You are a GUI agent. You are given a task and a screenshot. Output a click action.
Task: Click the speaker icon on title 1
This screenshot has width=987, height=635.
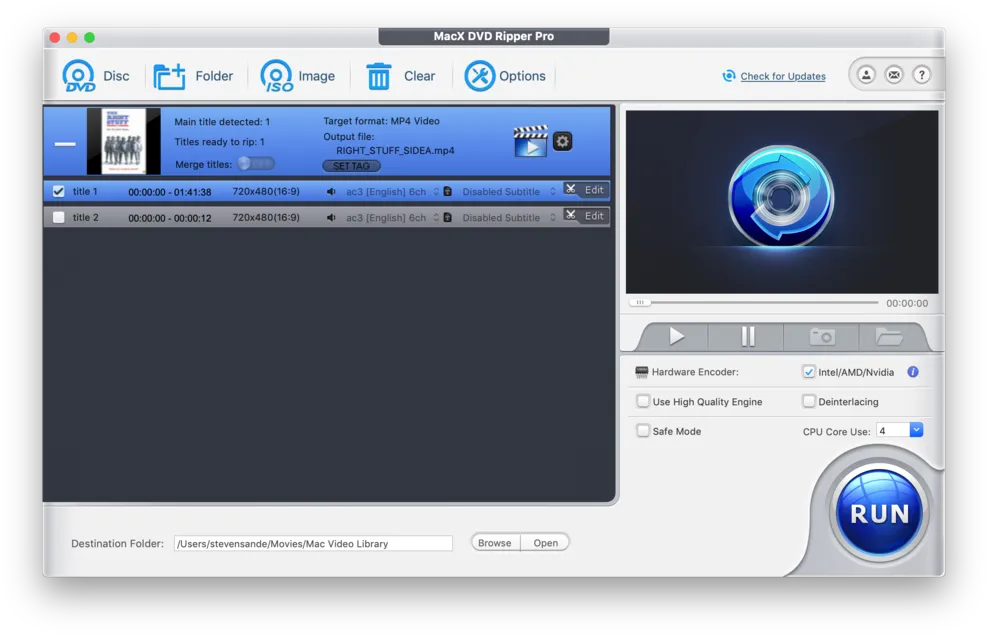[331, 191]
